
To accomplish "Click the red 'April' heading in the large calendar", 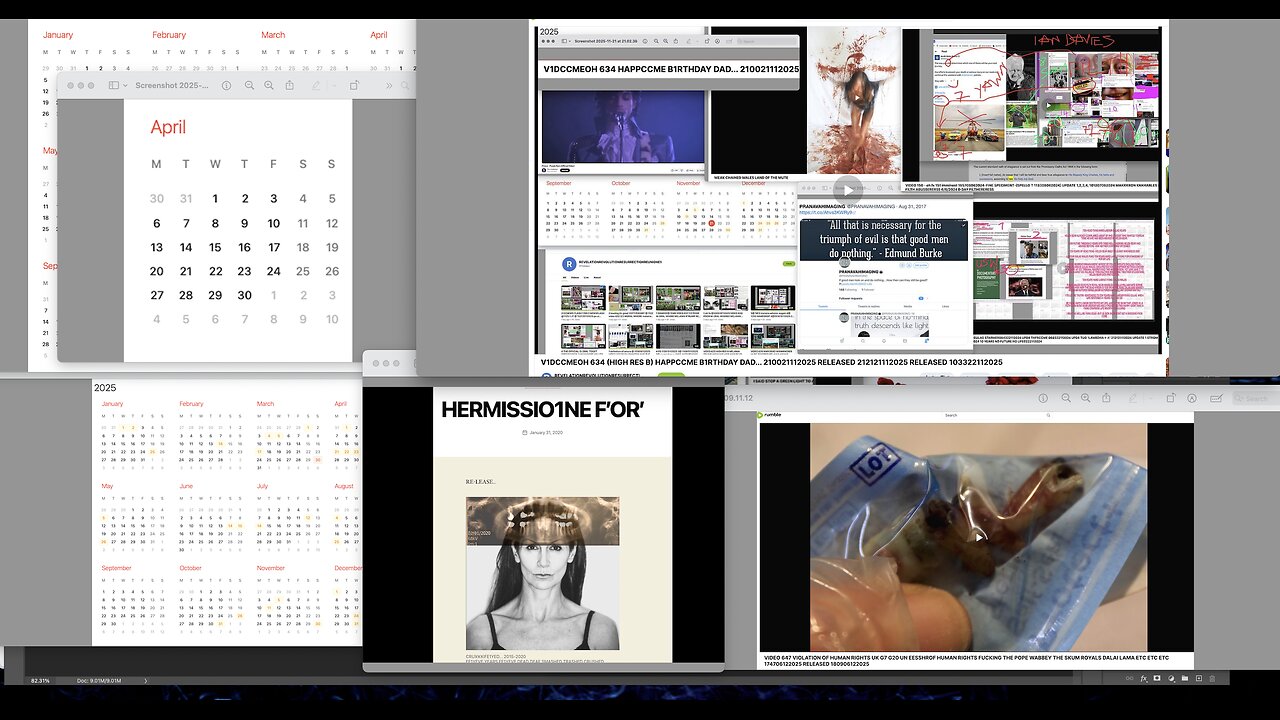I will click(168, 127).
